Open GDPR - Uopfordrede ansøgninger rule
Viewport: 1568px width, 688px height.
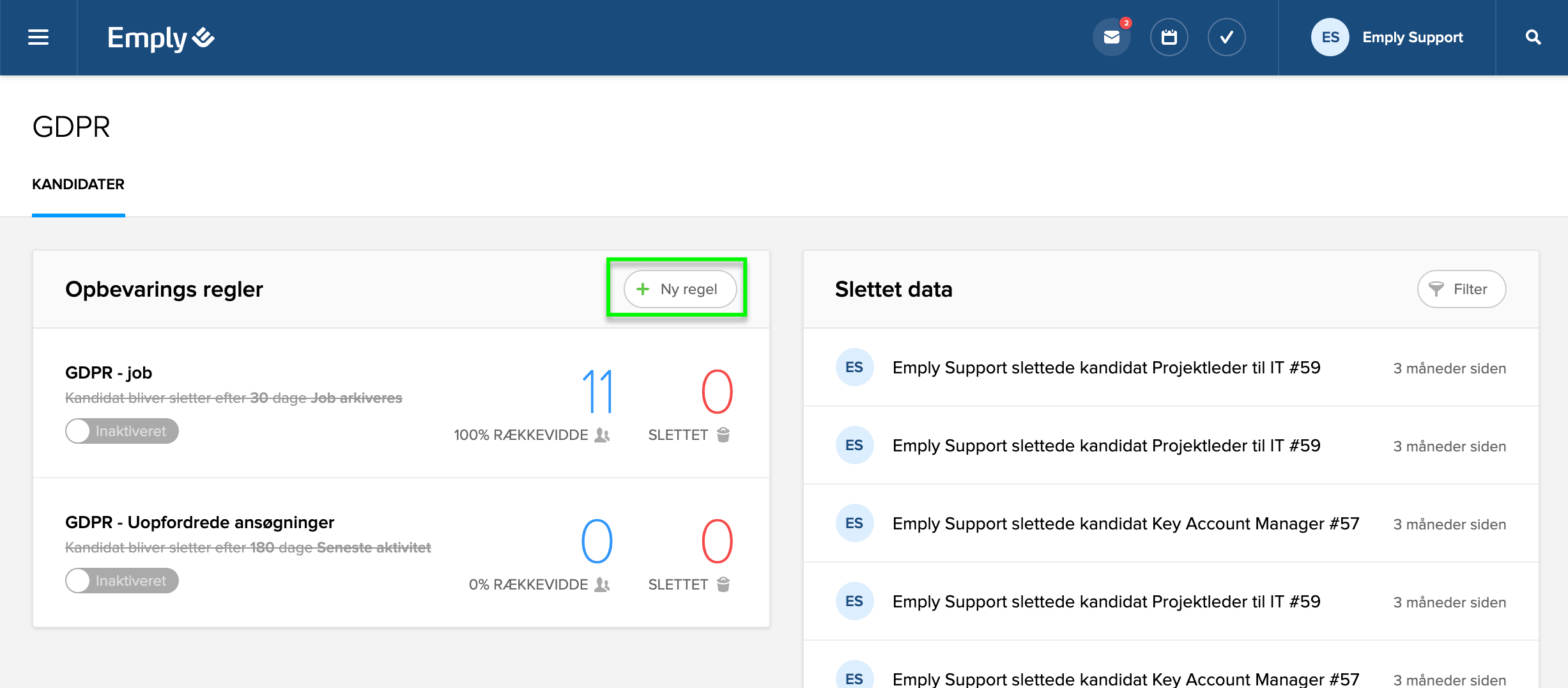point(199,522)
